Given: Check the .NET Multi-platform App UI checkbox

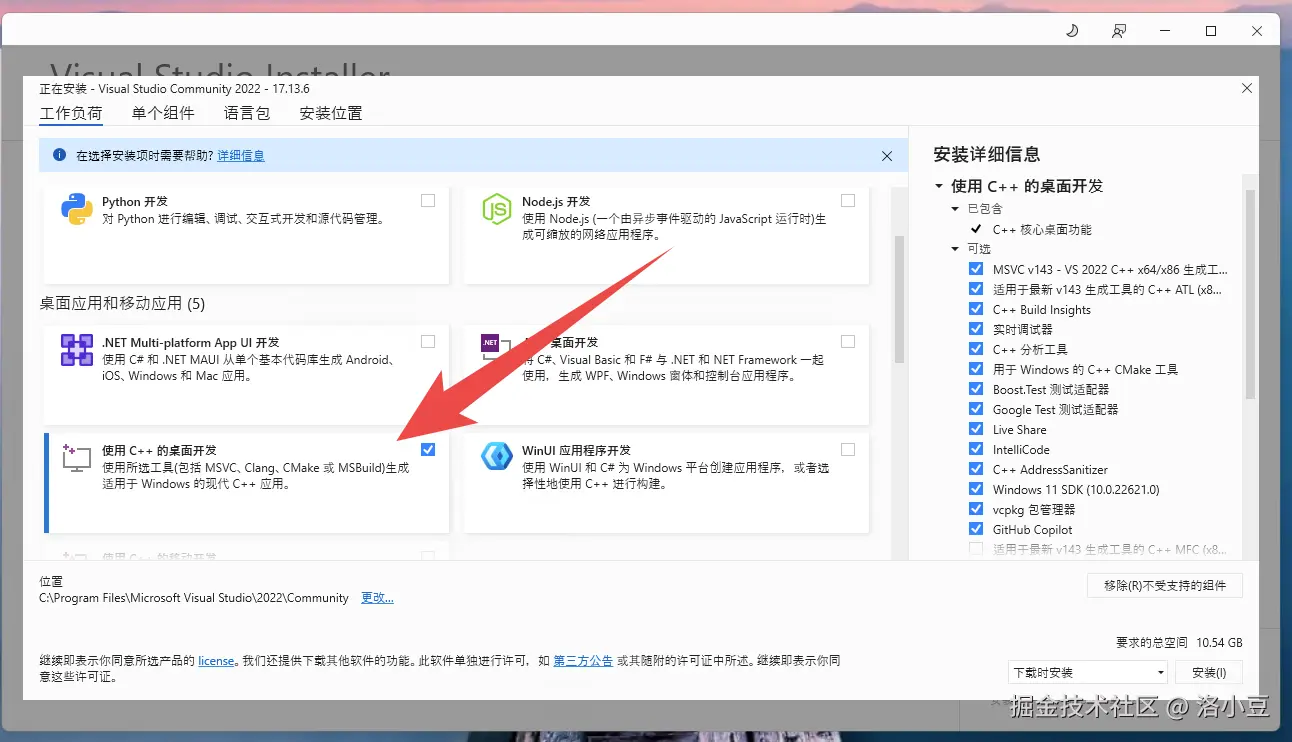Looking at the screenshot, I should pyautogui.click(x=428, y=341).
